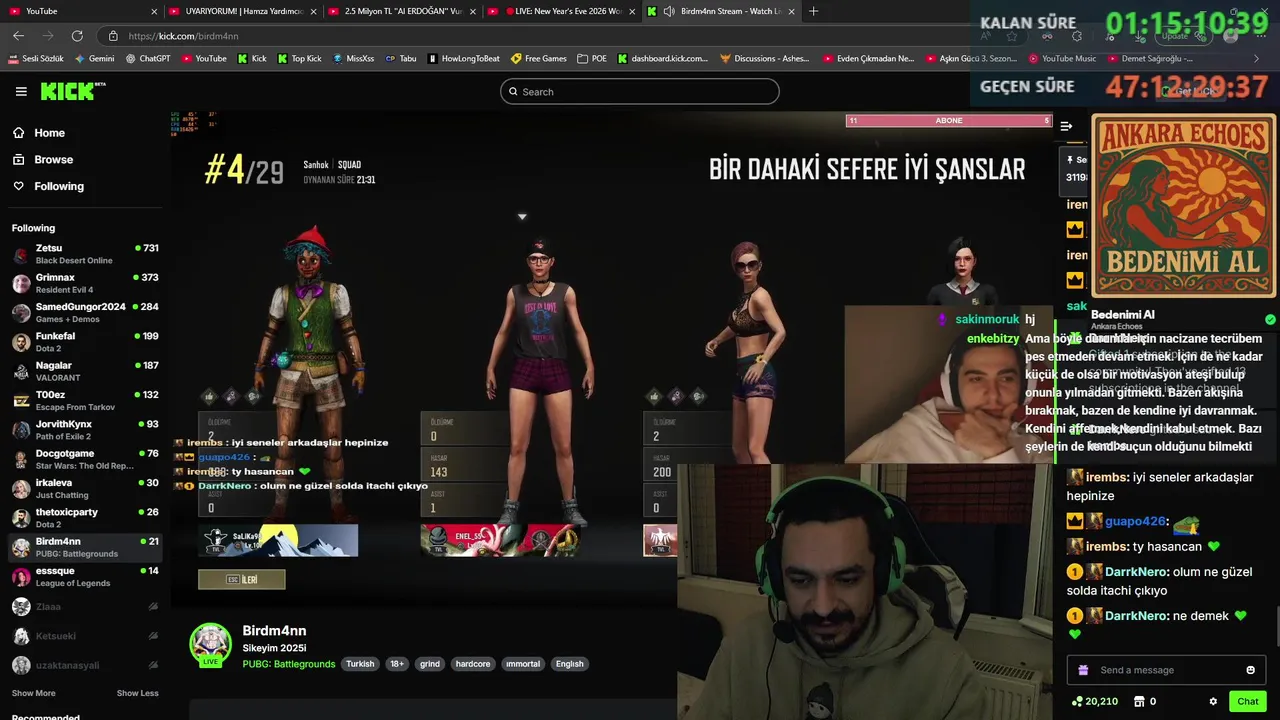Open Zetsu's channel in Following
Image resolution: width=1280 pixels, height=720 pixels.
[x=85, y=254]
